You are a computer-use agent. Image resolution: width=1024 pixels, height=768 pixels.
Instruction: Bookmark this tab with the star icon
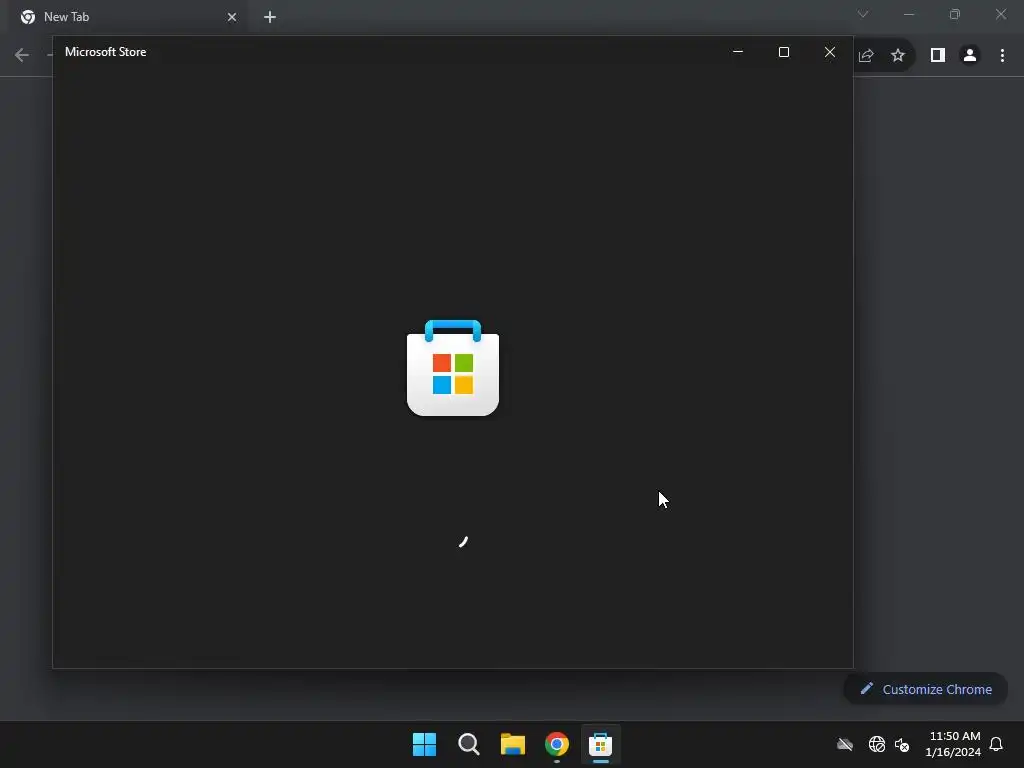tap(898, 56)
